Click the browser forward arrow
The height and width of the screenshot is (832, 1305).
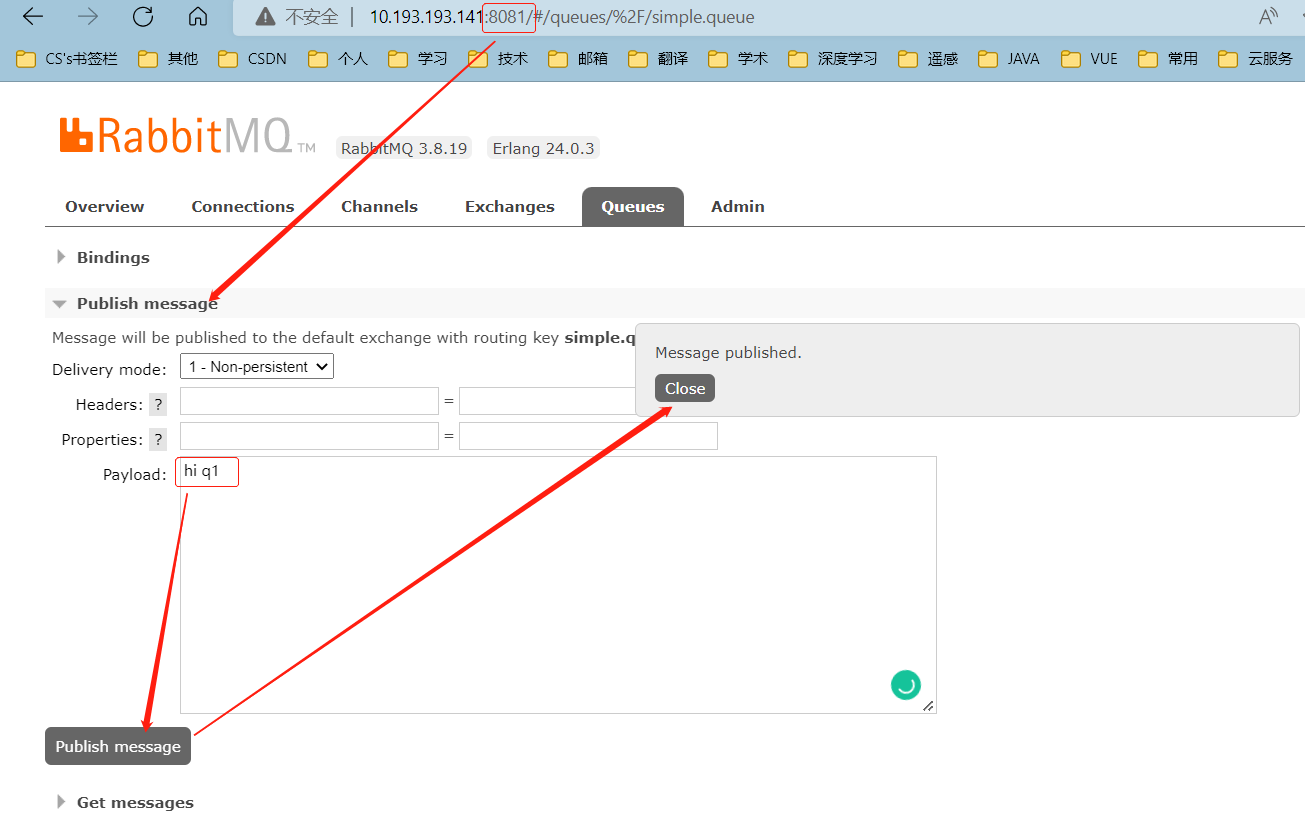(x=88, y=17)
